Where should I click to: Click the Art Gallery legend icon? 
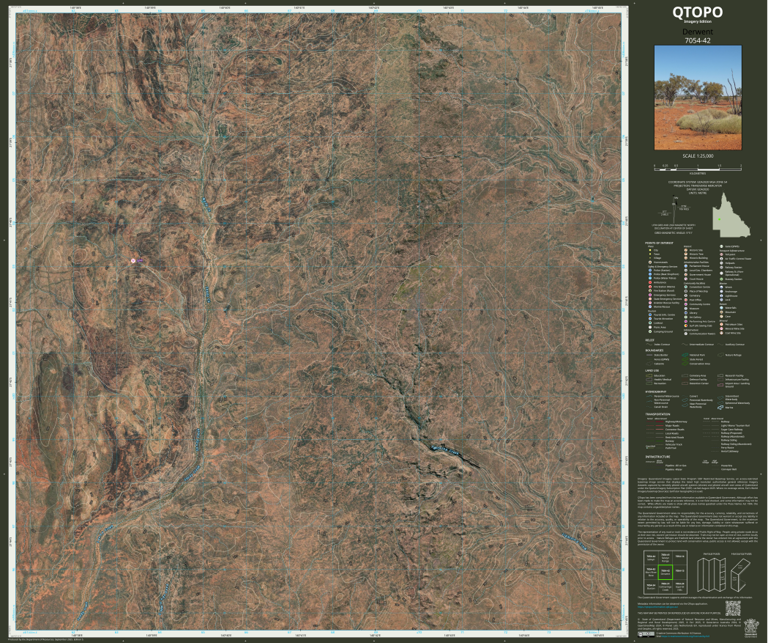[686, 317]
